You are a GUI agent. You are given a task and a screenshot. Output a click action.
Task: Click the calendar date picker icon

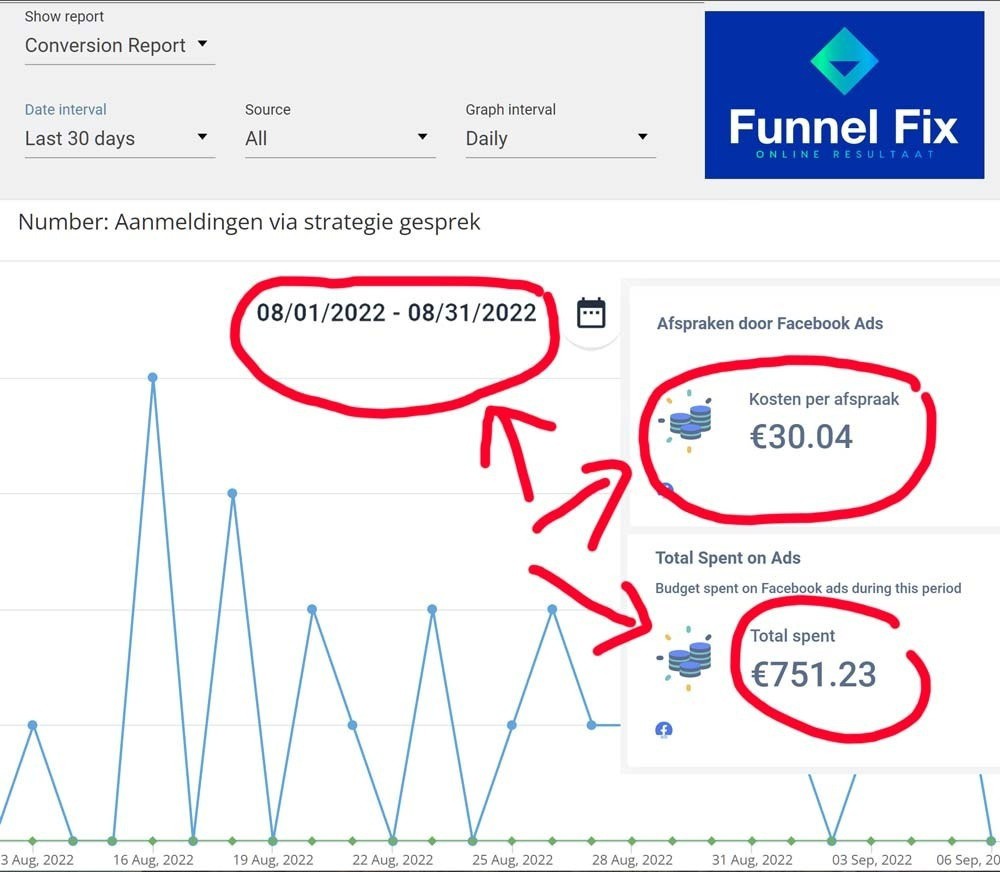pos(591,313)
